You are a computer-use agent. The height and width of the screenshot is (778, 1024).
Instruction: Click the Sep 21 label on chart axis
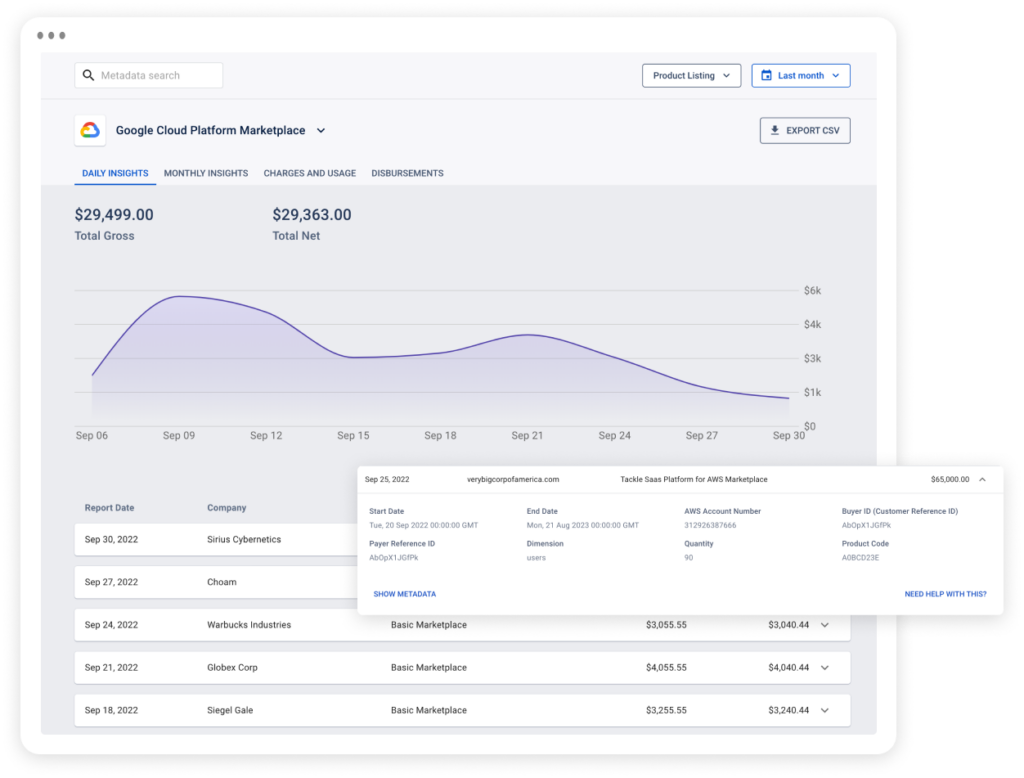click(x=527, y=436)
